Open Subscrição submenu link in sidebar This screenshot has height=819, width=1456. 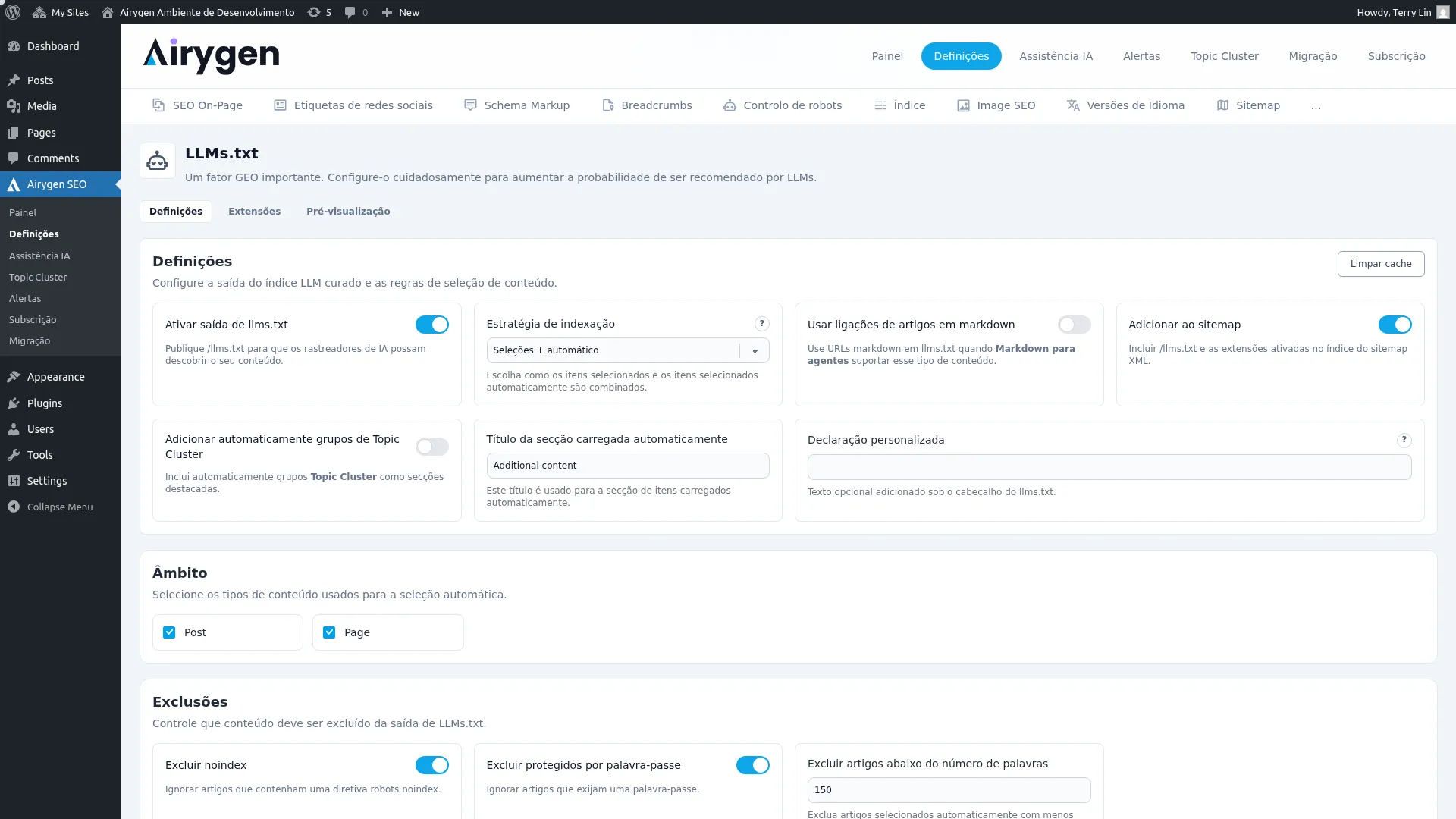[33, 320]
